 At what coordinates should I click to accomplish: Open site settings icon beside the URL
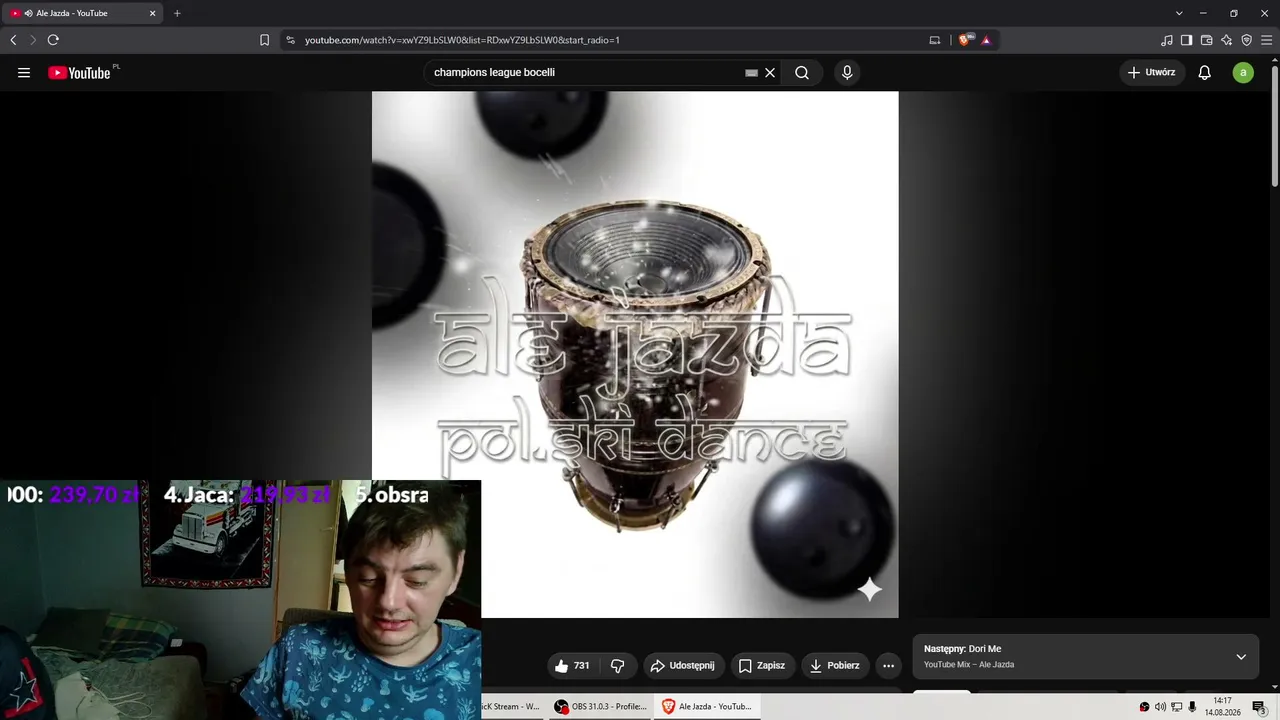(x=290, y=40)
